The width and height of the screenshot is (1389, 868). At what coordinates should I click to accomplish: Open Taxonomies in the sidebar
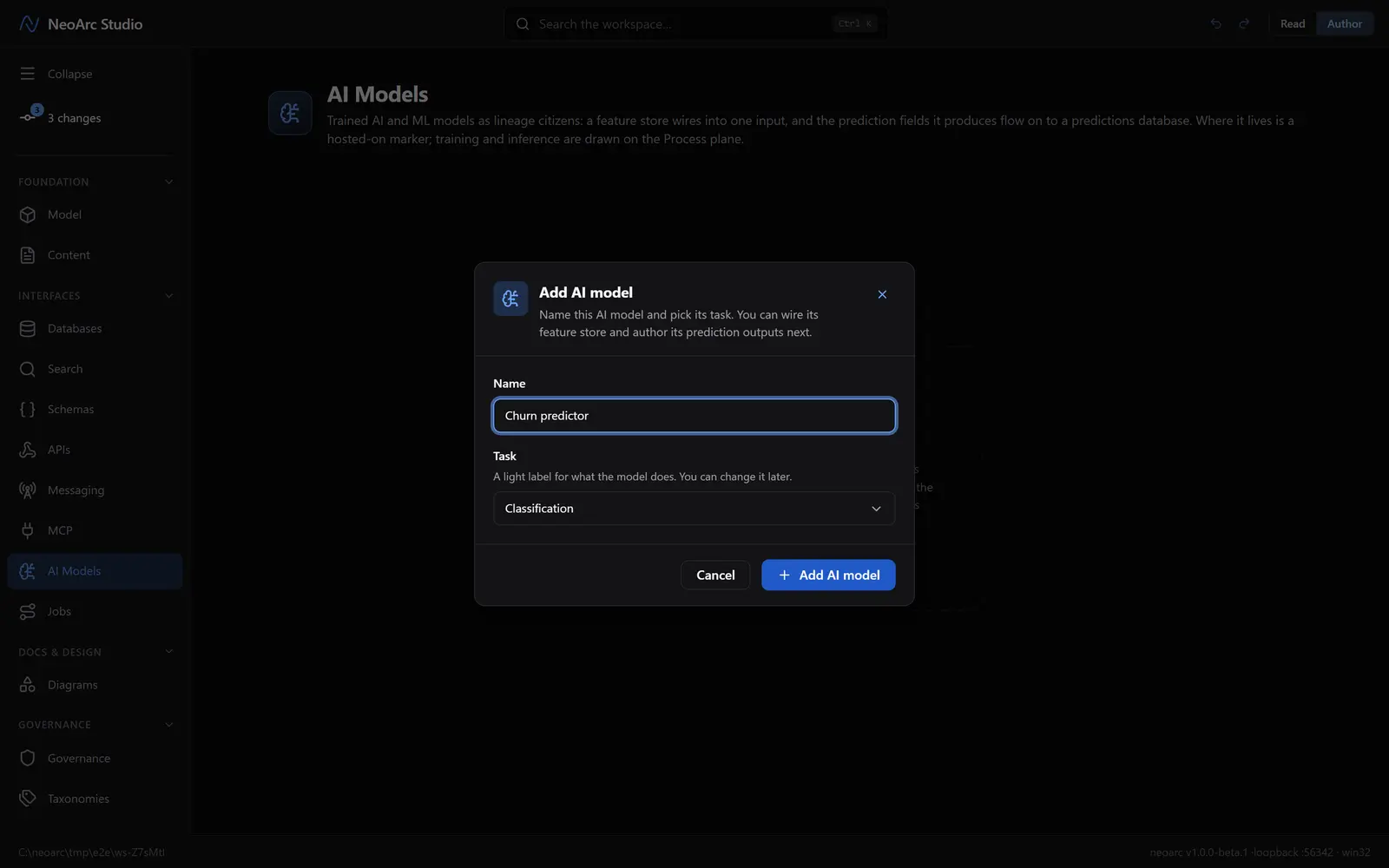[x=95, y=799]
